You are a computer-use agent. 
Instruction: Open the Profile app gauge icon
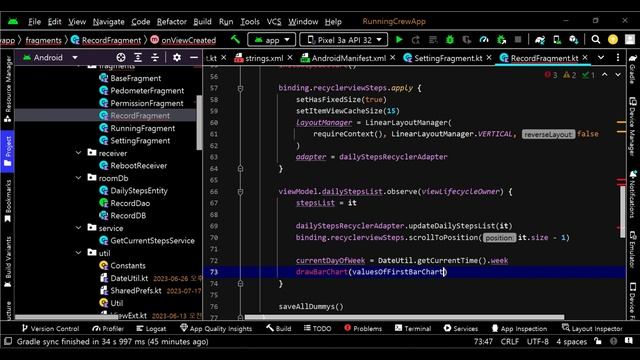coord(484,40)
